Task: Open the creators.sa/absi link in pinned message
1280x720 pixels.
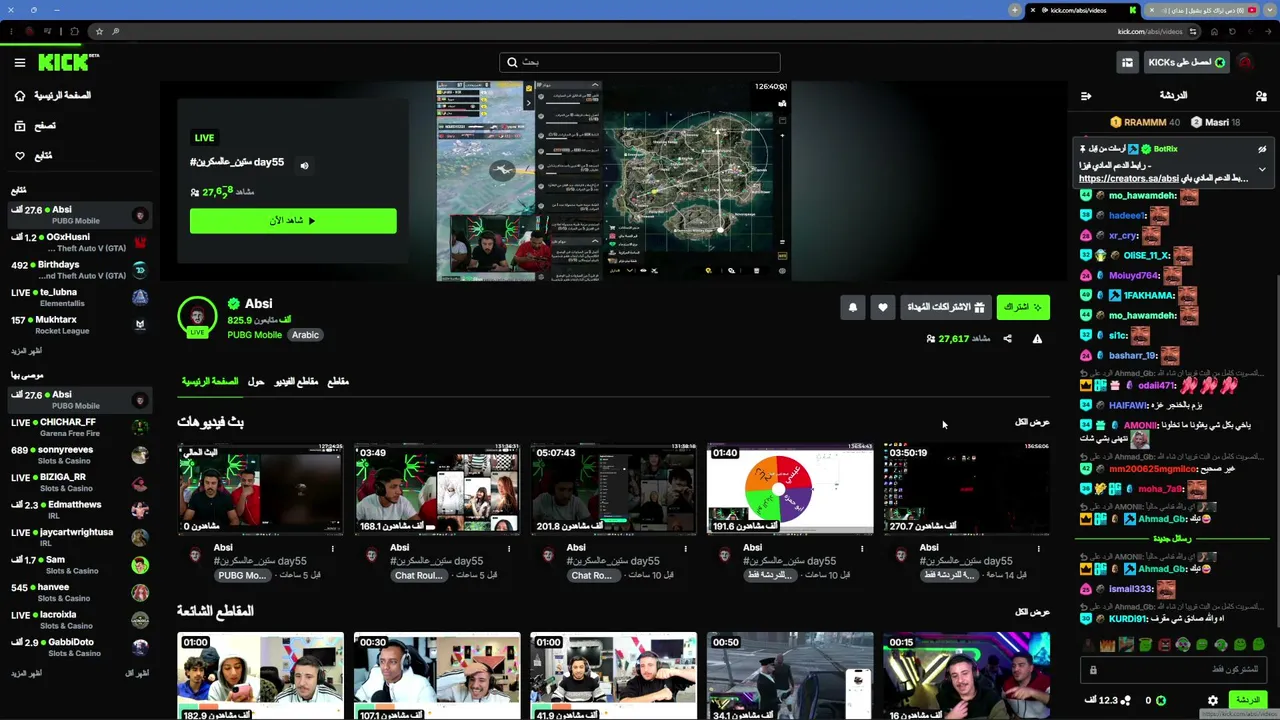Action: pos(1129,179)
